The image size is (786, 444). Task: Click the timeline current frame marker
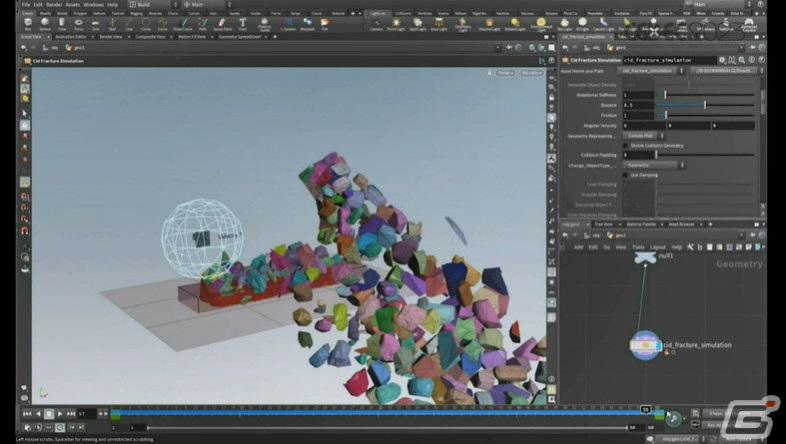(645, 410)
